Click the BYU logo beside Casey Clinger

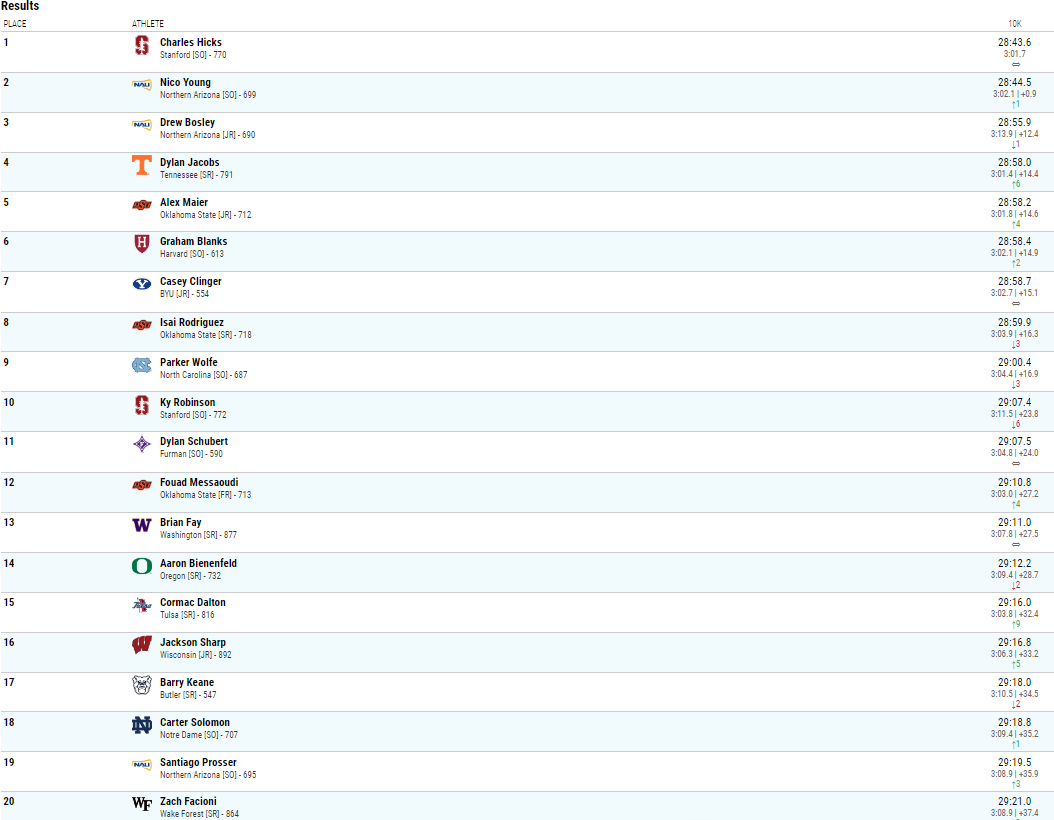[142, 284]
